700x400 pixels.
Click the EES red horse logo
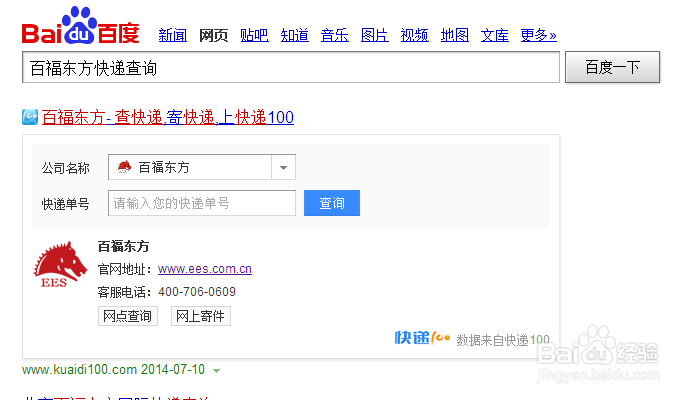[x=60, y=265]
